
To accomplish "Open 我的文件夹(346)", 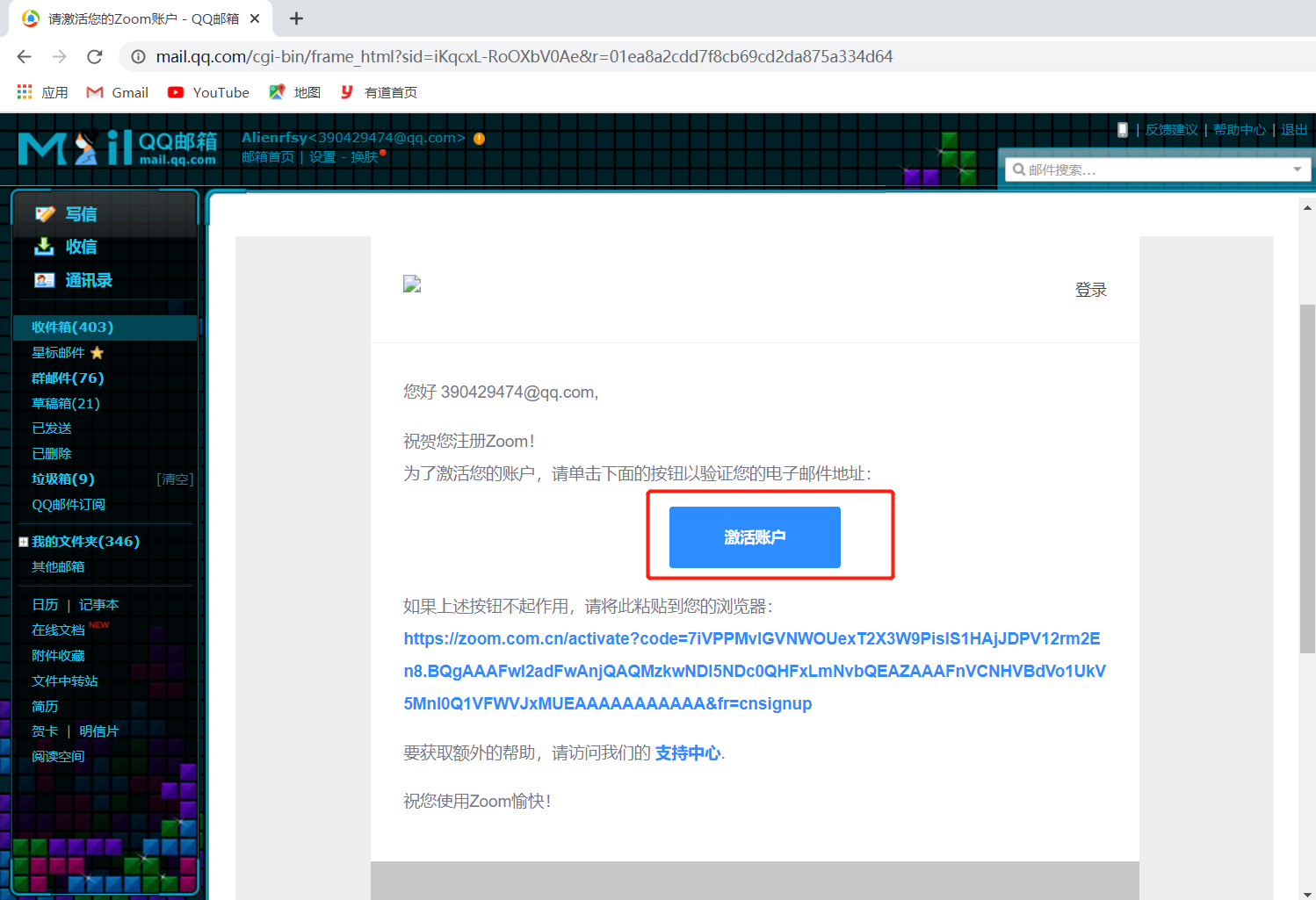I will 85,541.
